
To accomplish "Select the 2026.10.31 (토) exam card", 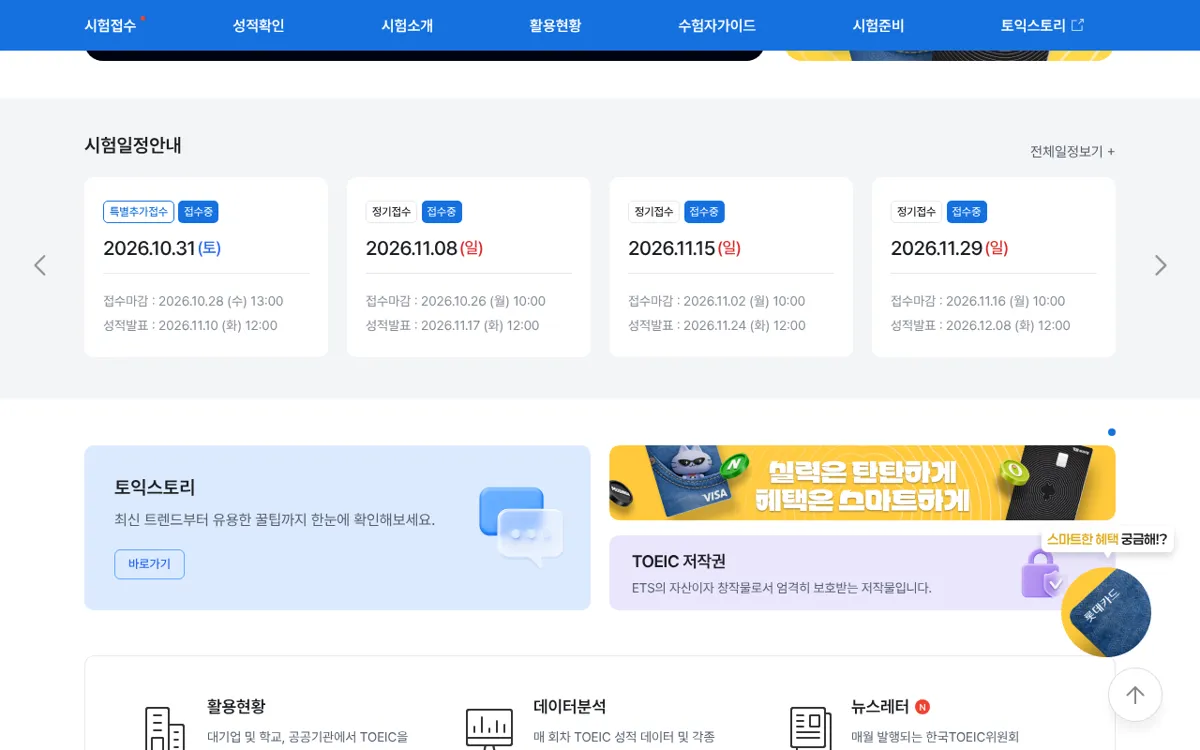I will point(206,267).
